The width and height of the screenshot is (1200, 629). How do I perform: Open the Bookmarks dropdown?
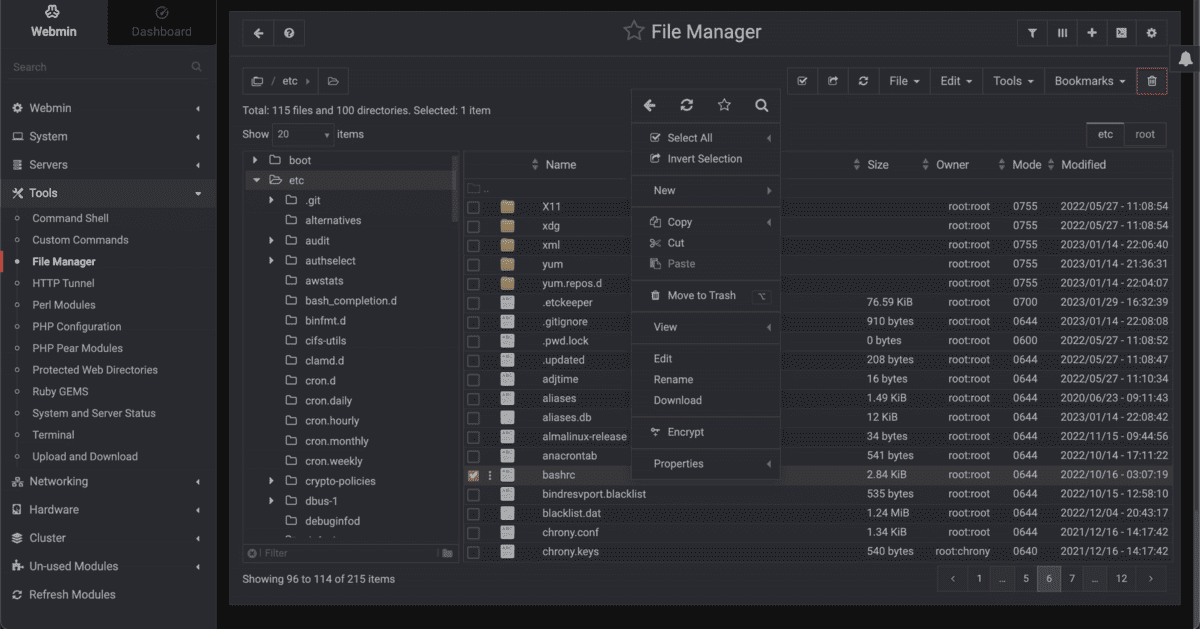[1089, 81]
